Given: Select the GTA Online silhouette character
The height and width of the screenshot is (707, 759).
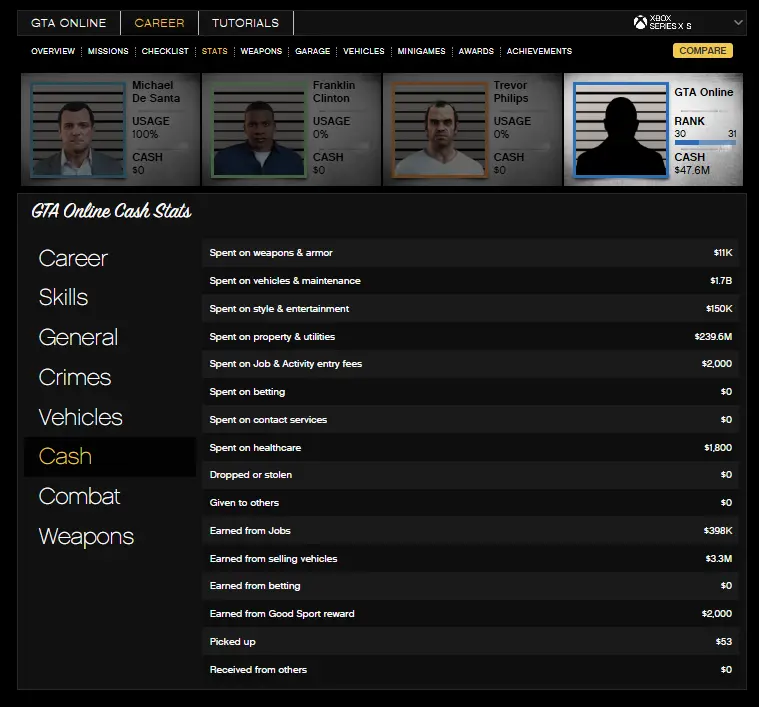Looking at the screenshot, I should tap(621, 129).
